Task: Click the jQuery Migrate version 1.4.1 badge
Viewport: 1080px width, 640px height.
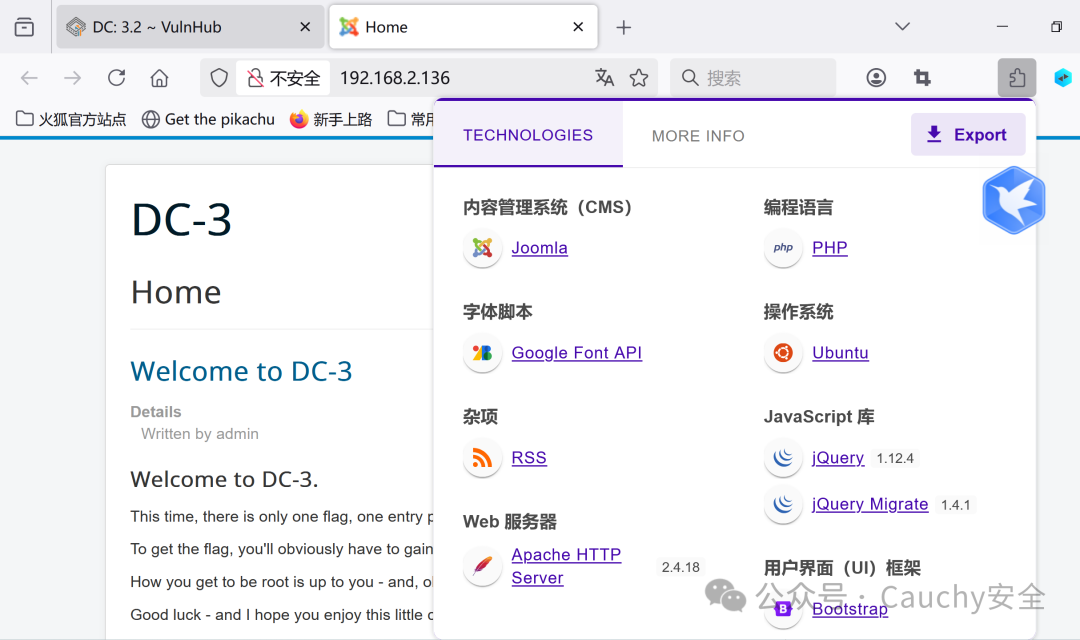Action: 955,505
